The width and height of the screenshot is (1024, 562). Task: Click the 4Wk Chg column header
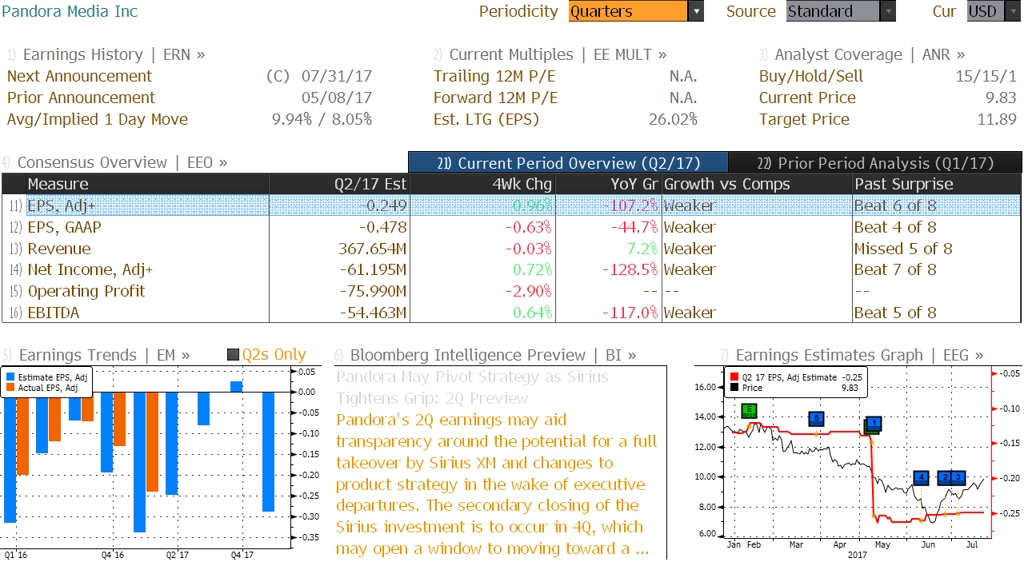[482, 184]
